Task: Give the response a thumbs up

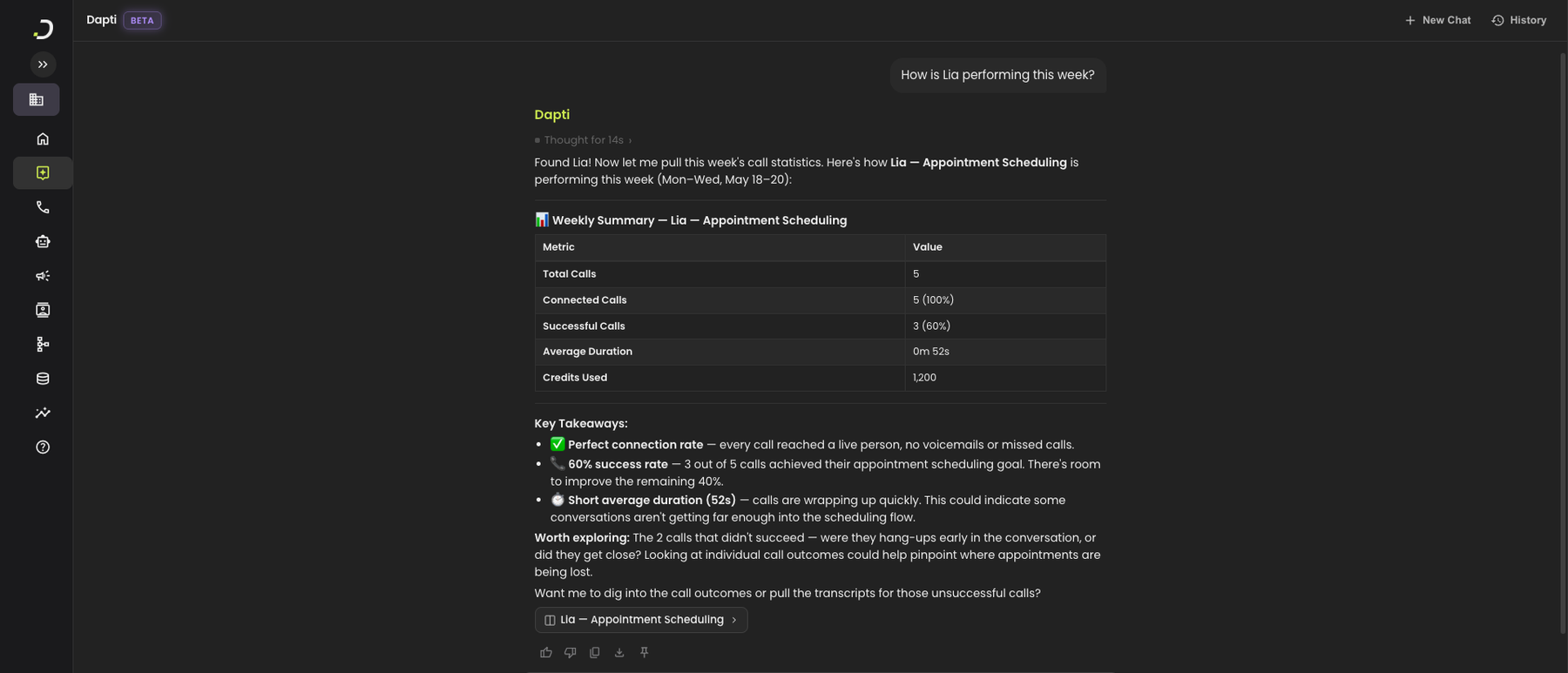Action: click(546, 653)
